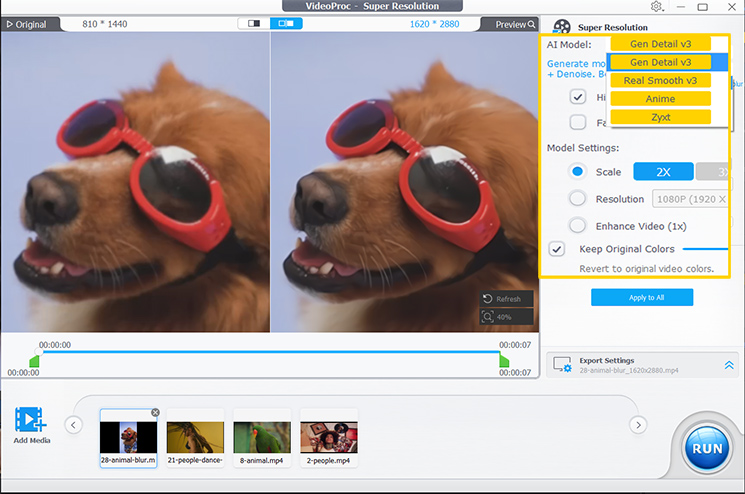The width and height of the screenshot is (745, 494).
Task: Open the Preview magnifier button
Action: tap(514, 24)
